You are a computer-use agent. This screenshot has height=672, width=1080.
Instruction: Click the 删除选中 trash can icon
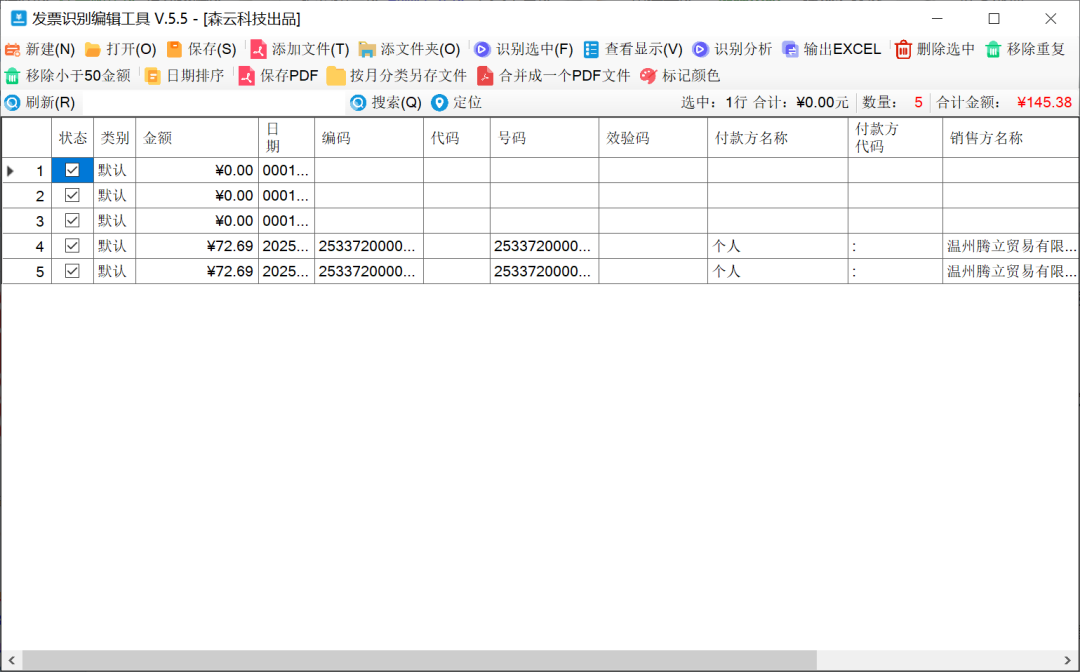(x=904, y=49)
